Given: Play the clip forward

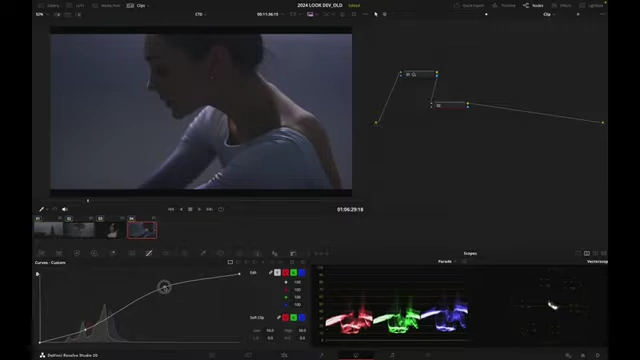Looking at the screenshot, I should (200, 209).
